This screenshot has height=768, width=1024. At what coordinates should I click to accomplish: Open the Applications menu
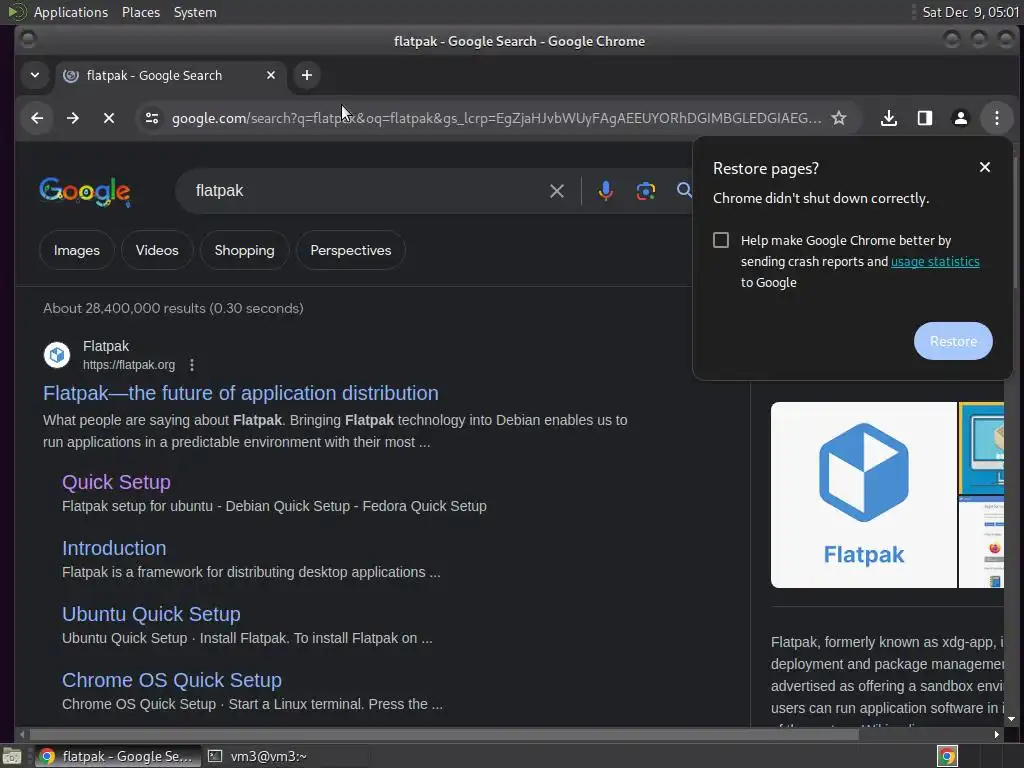point(71,12)
